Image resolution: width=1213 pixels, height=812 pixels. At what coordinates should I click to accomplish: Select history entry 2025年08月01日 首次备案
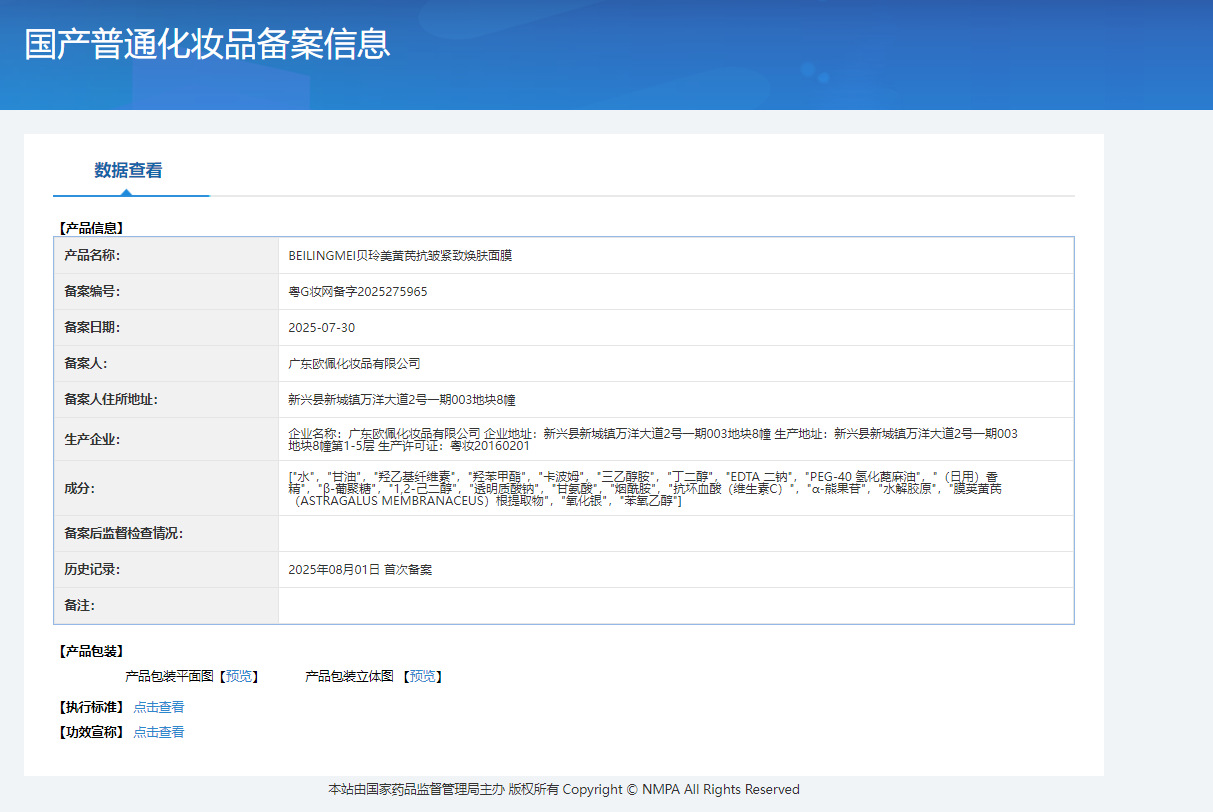[x=360, y=570]
